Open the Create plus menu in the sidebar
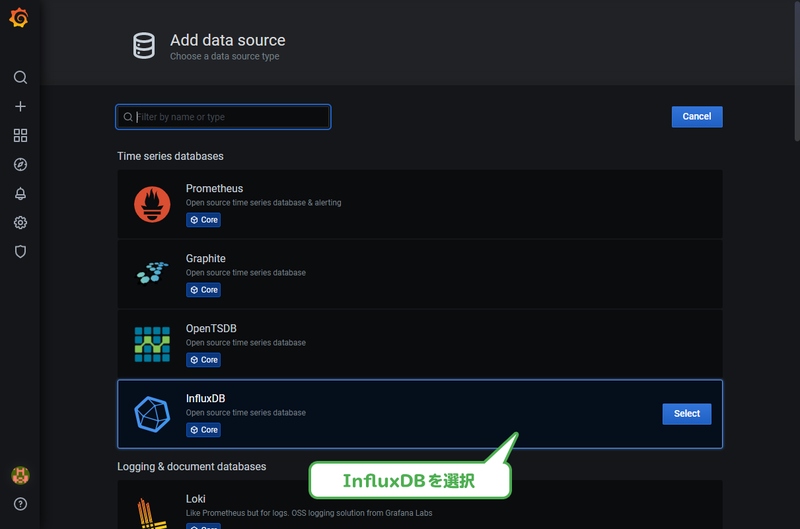Screen dimensions: 800x529 coord(20,106)
